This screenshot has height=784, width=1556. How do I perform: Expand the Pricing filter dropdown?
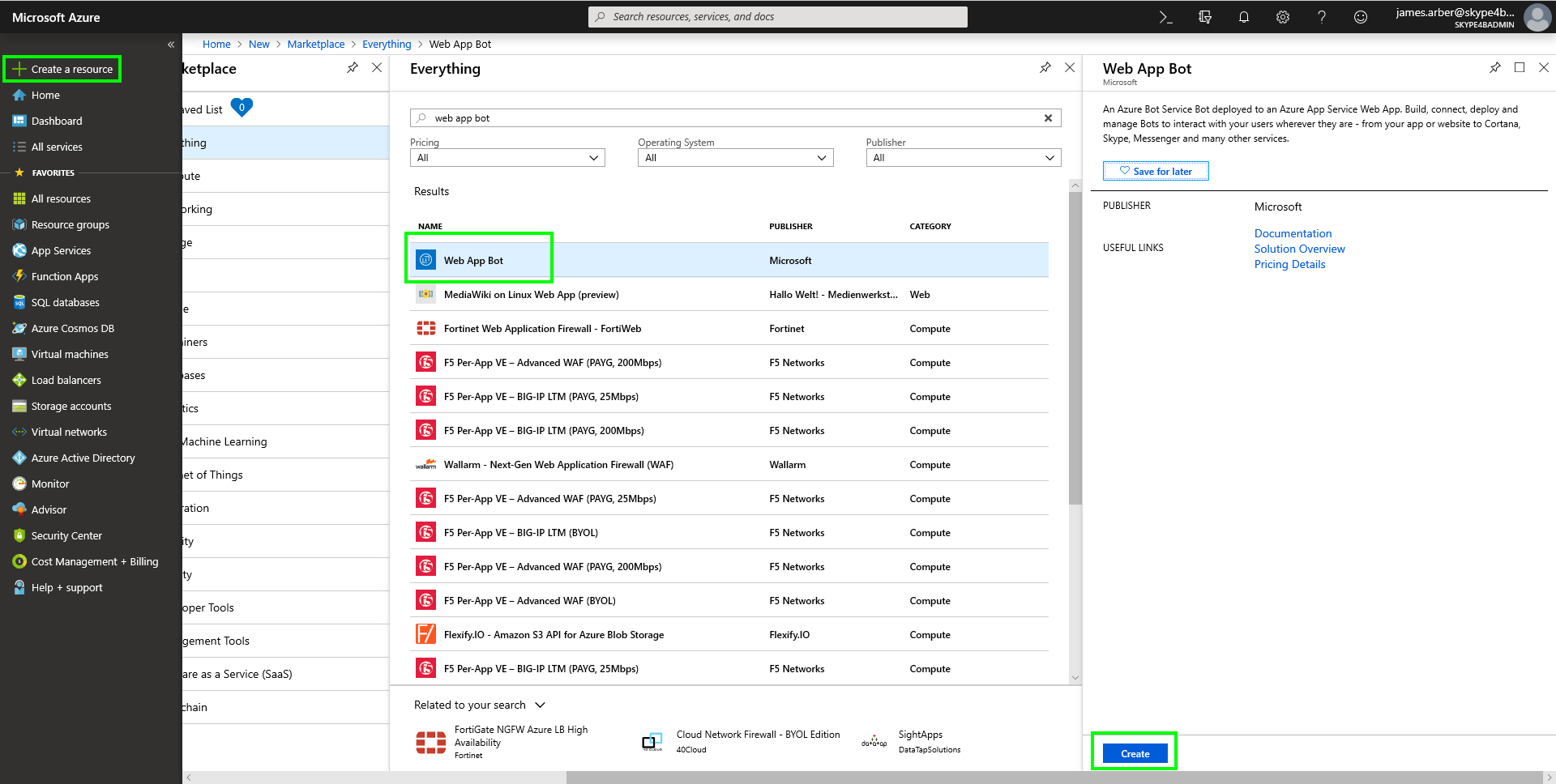click(507, 158)
